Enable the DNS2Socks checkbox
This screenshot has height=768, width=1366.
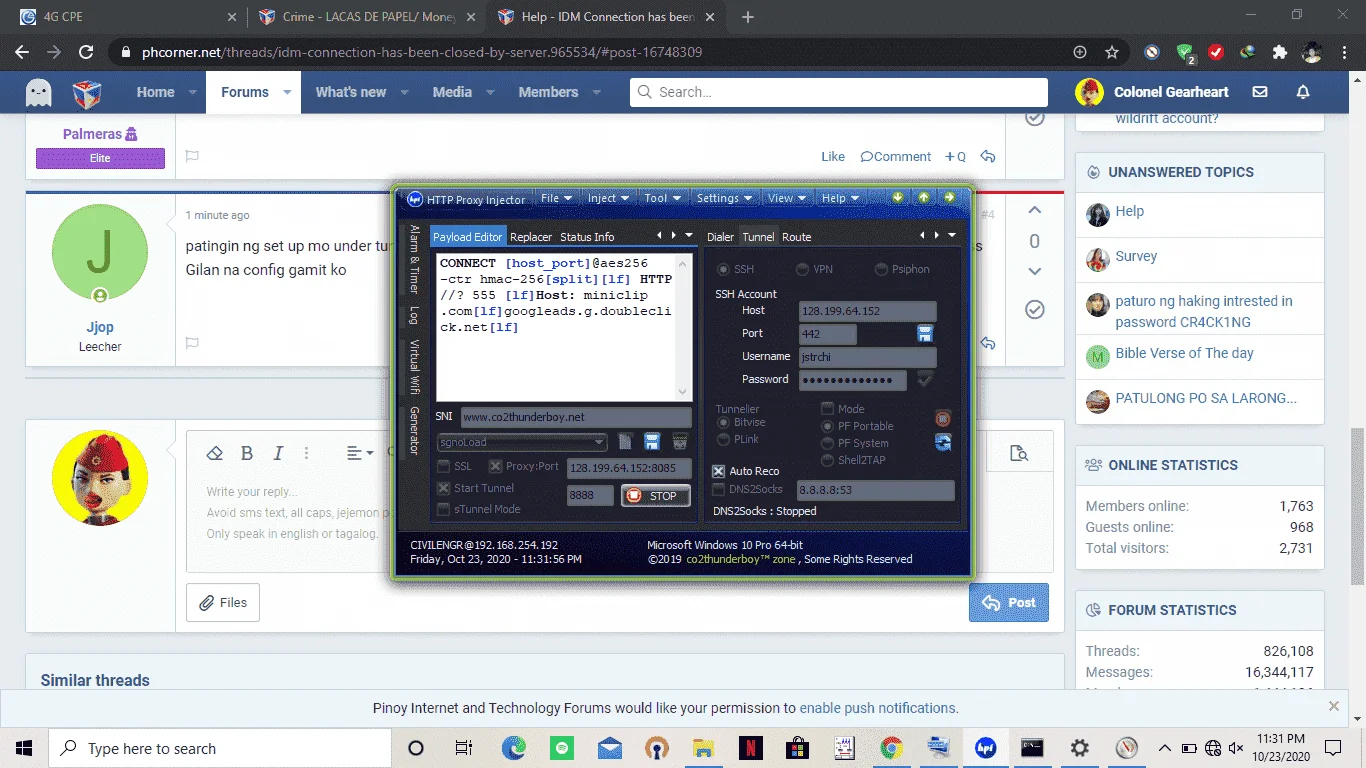pos(718,489)
